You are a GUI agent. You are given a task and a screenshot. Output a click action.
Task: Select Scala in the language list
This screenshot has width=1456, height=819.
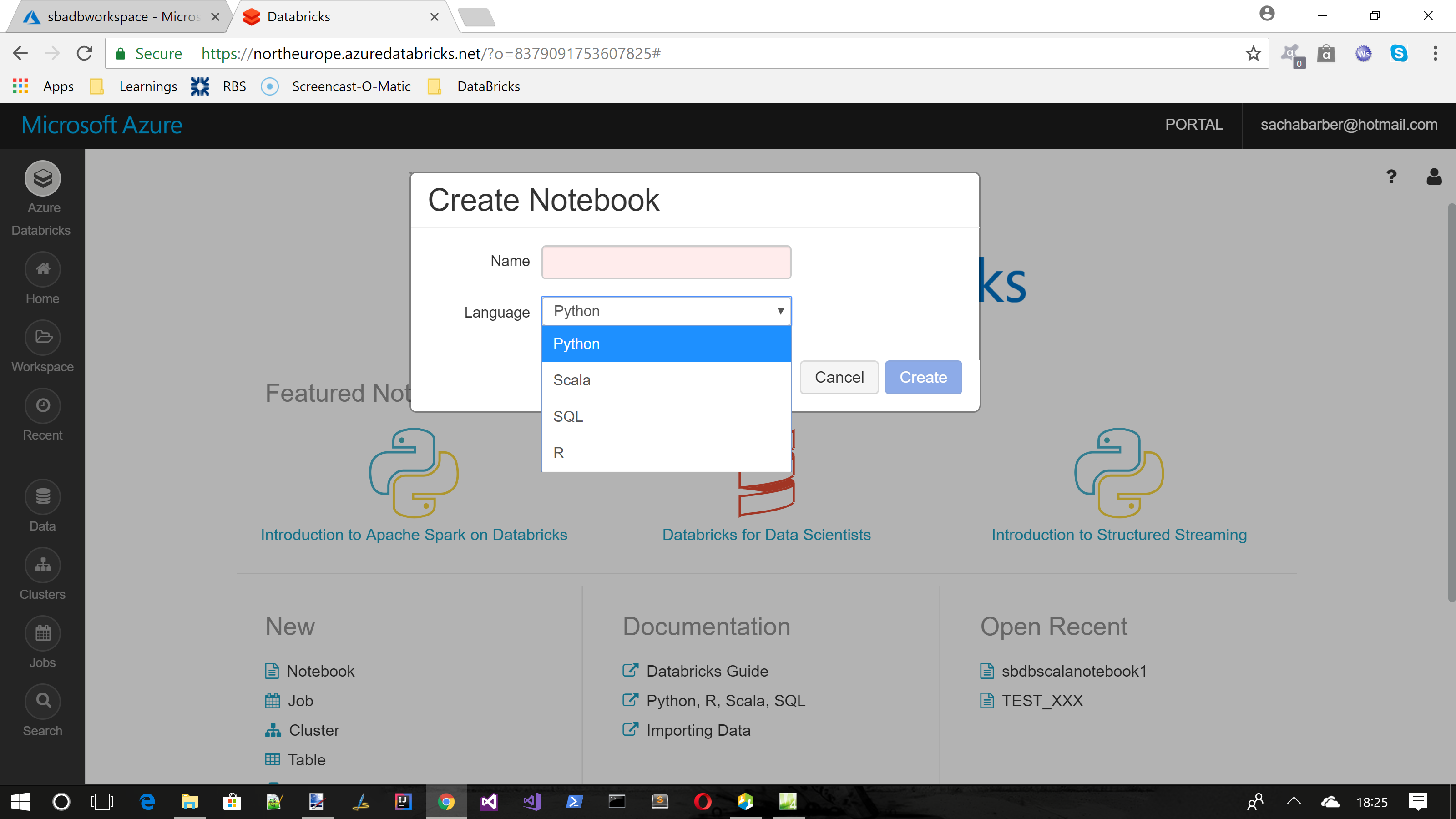point(667,380)
